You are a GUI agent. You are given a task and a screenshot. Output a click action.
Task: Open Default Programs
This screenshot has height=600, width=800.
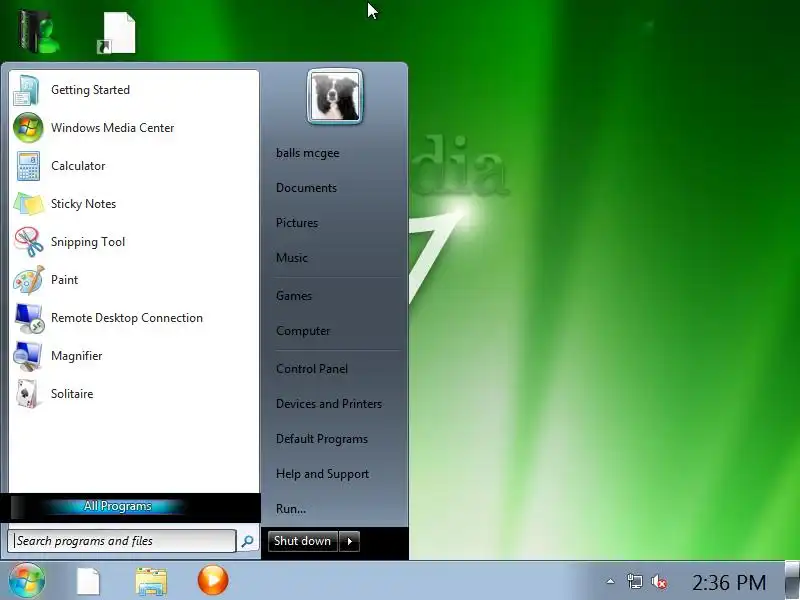[321, 439]
